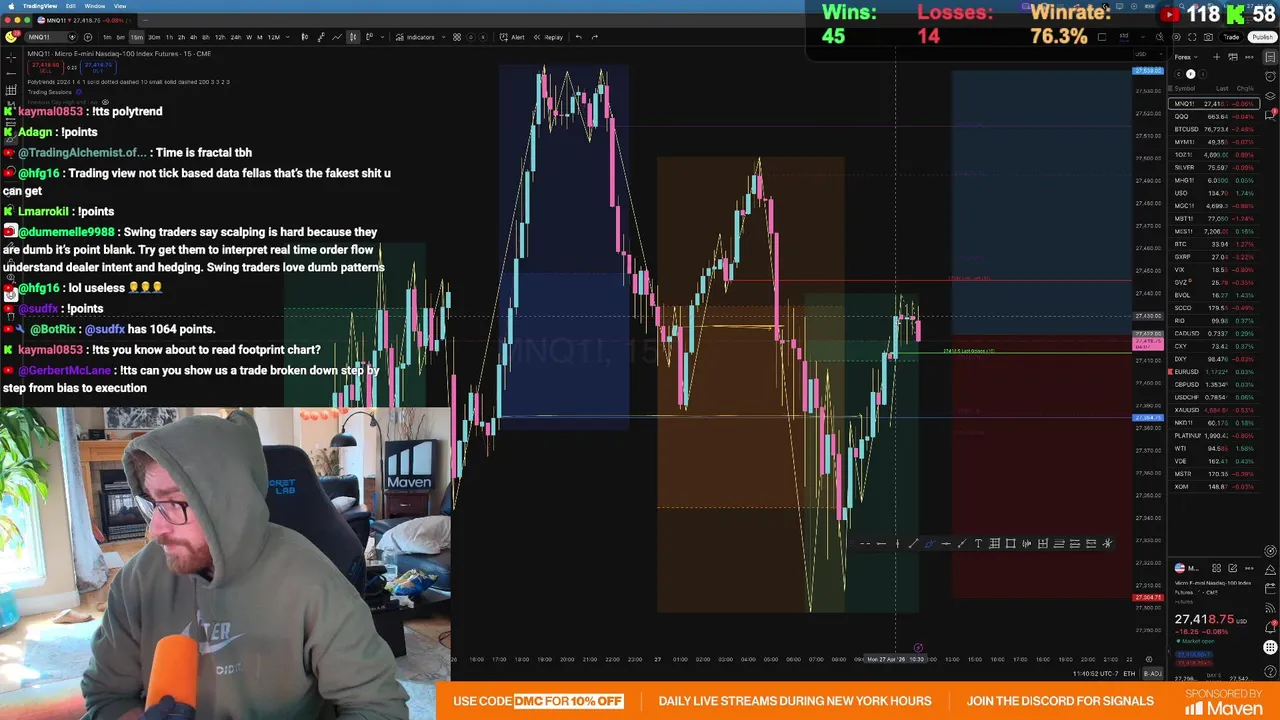Switch to the 12M timeframe
Image resolution: width=1280 pixels, height=720 pixels.
(x=273, y=37)
